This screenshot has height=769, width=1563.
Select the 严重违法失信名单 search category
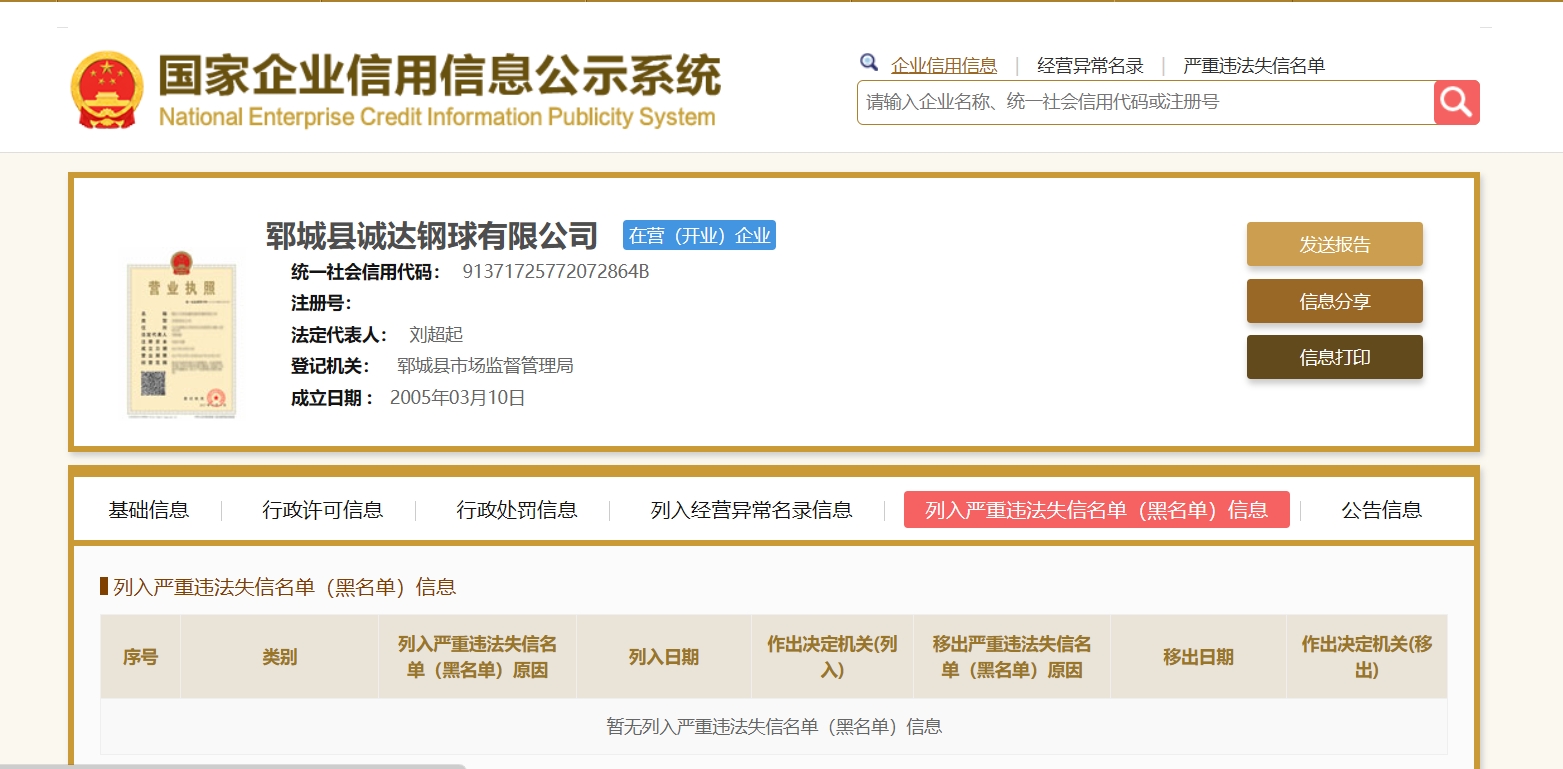coord(1253,66)
